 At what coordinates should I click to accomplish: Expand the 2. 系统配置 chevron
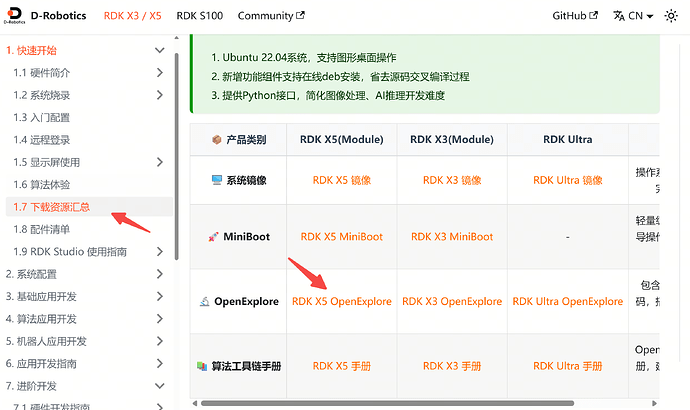[160, 274]
